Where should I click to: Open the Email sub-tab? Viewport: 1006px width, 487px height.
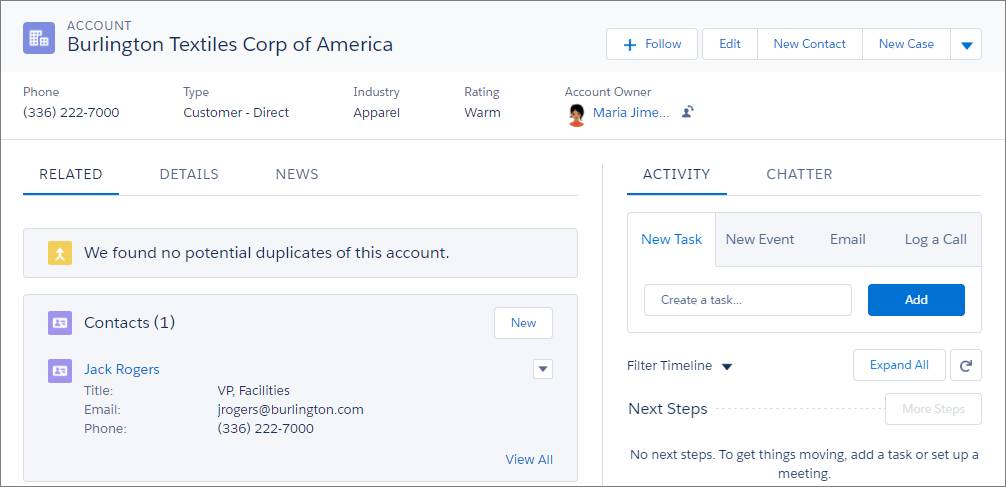pos(848,239)
